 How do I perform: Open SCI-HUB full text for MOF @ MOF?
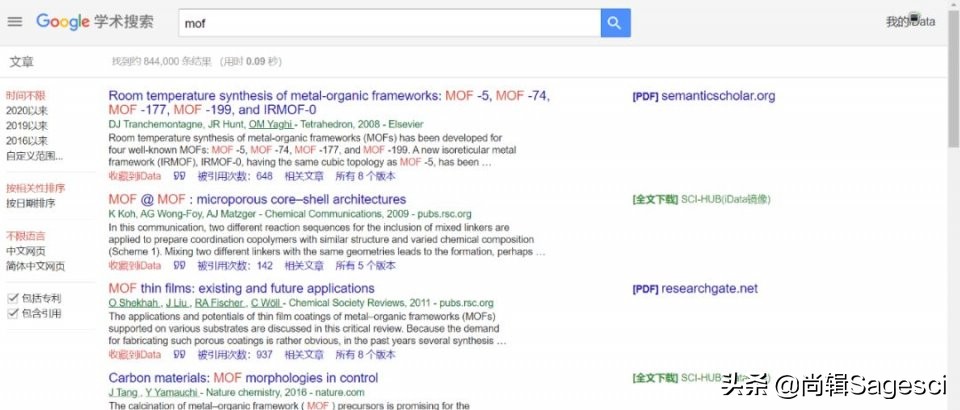[x=701, y=199]
